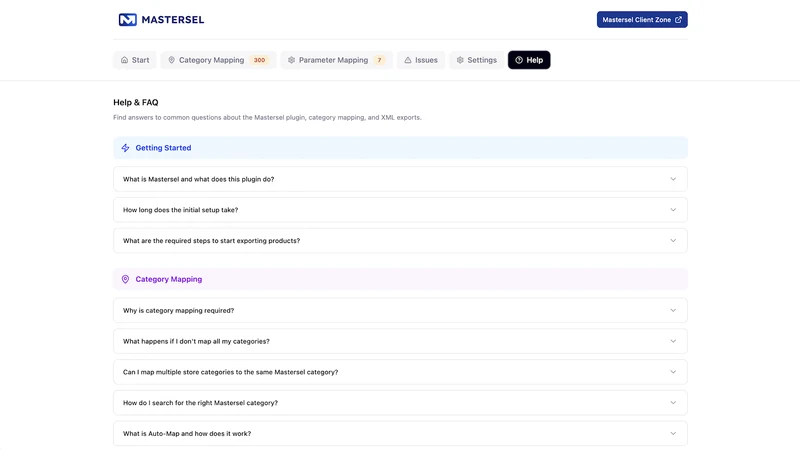Viewport: 800px width, 450px height.
Task: Click the Getting Started section header
Action: click(400, 147)
